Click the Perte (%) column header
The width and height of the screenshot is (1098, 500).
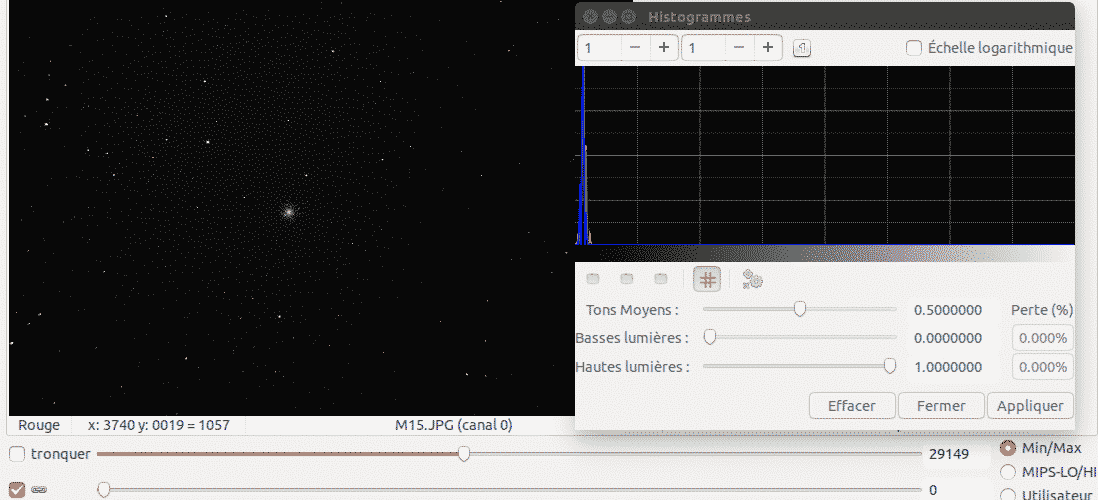point(1042,310)
